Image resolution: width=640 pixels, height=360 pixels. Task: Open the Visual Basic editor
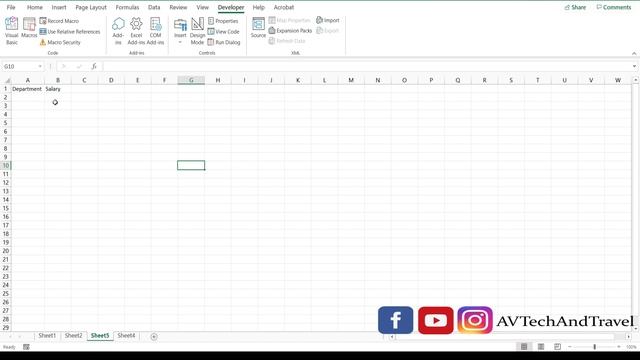[11, 31]
